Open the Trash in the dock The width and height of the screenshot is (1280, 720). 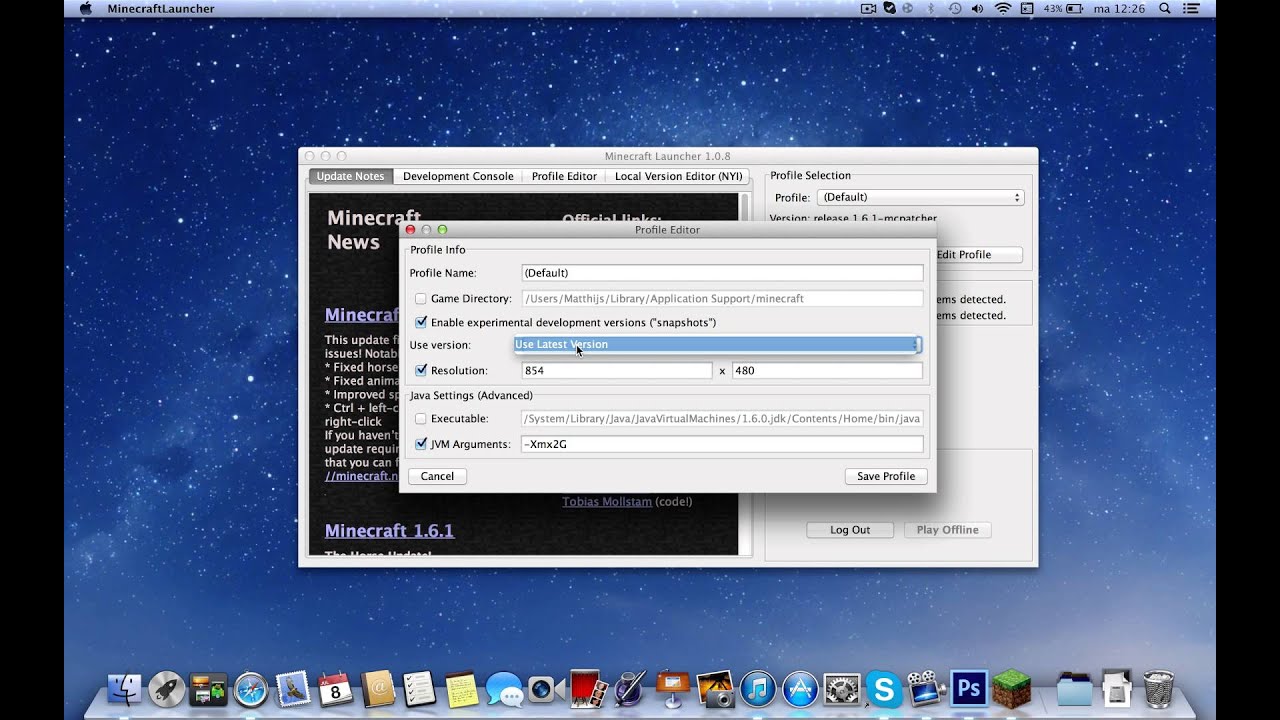[x=1158, y=688]
